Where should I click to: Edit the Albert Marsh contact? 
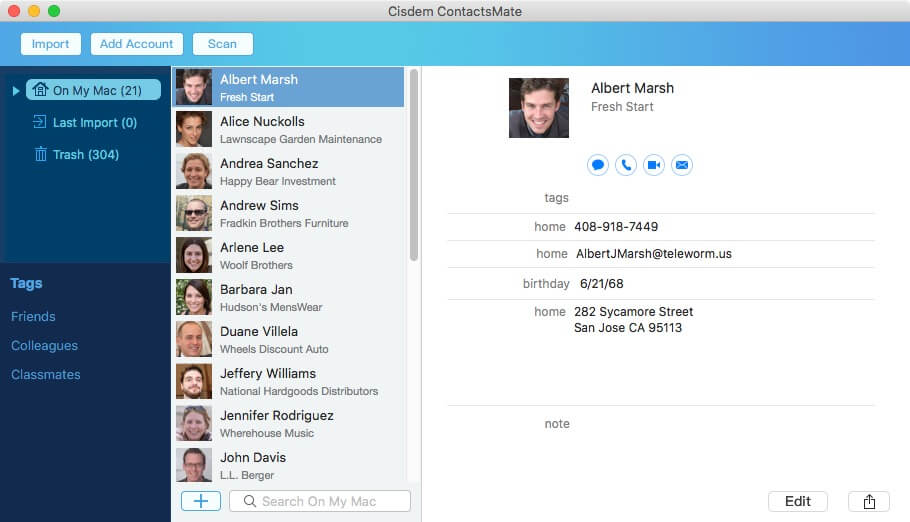pyautogui.click(x=797, y=501)
